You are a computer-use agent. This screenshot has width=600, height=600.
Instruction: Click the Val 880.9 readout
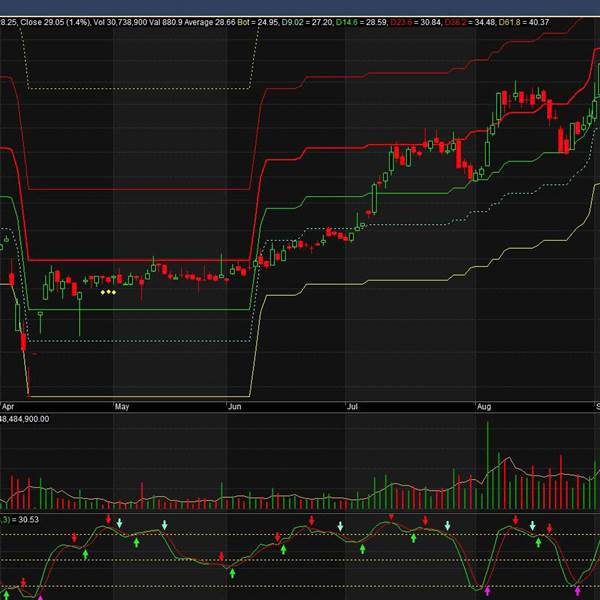tap(166, 22)
